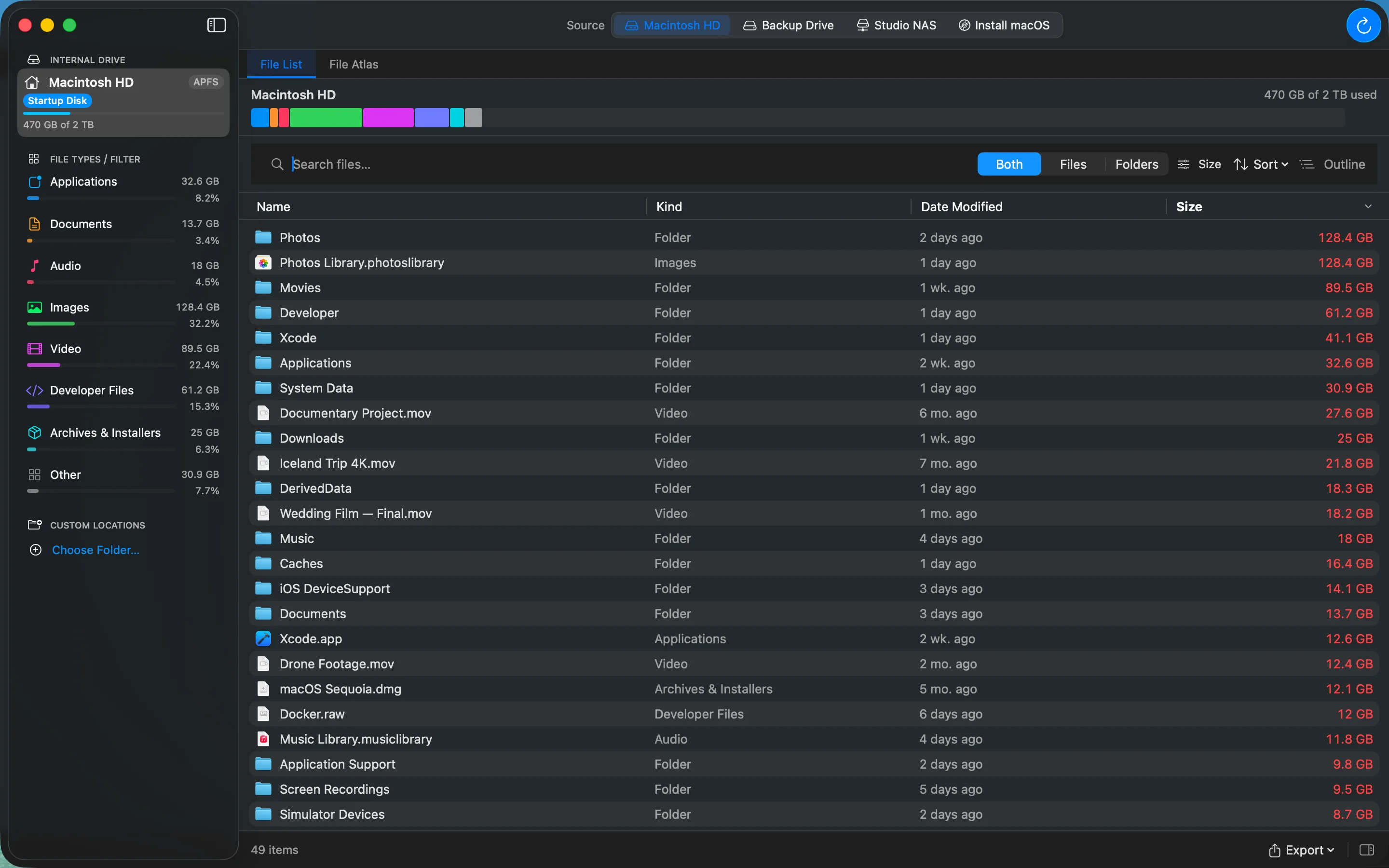Screen dimensions: 1389x868
Task: Click the Outline list icon
Action: pos(1307,164)
